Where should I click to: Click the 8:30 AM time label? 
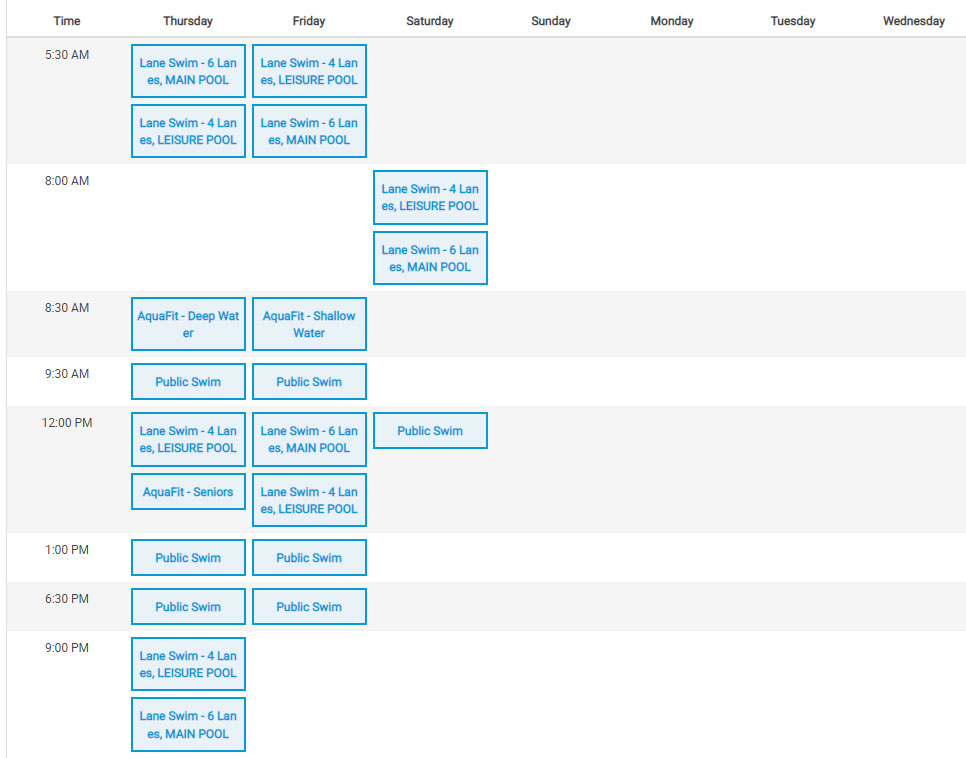(67, 308)
